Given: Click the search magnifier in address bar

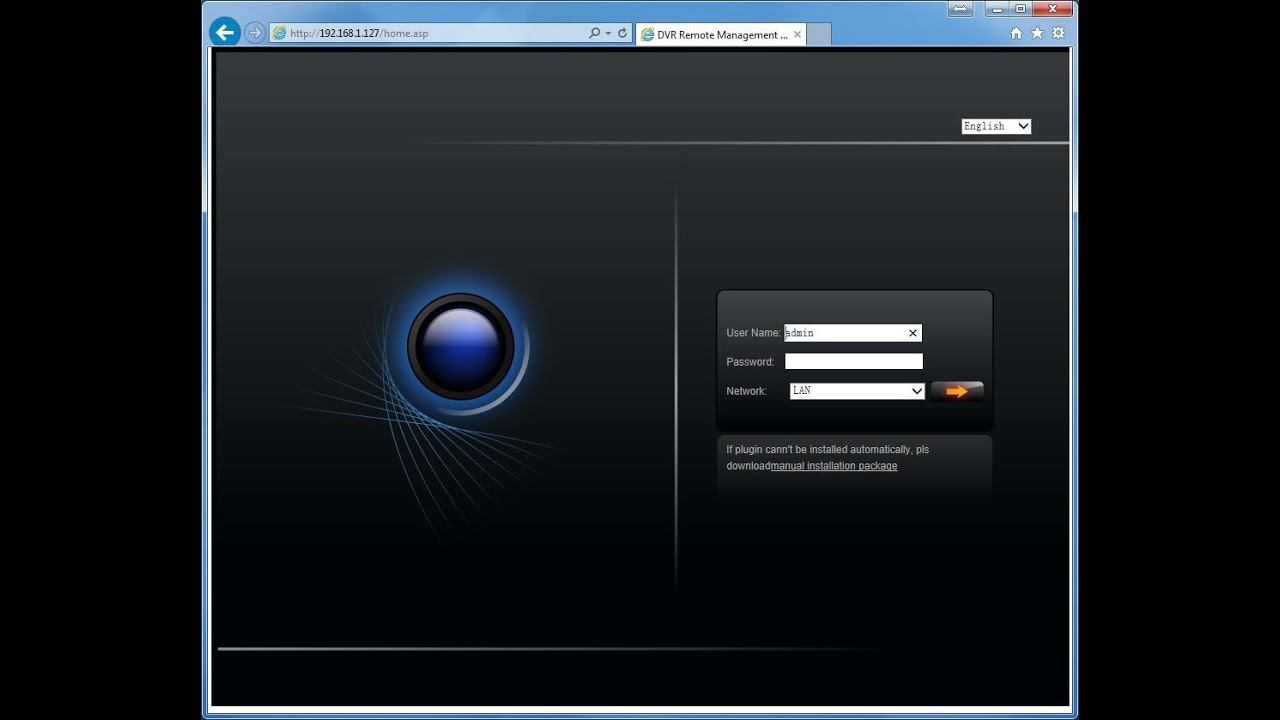Looking at the screenshot, I should click(x=594, y=33).
